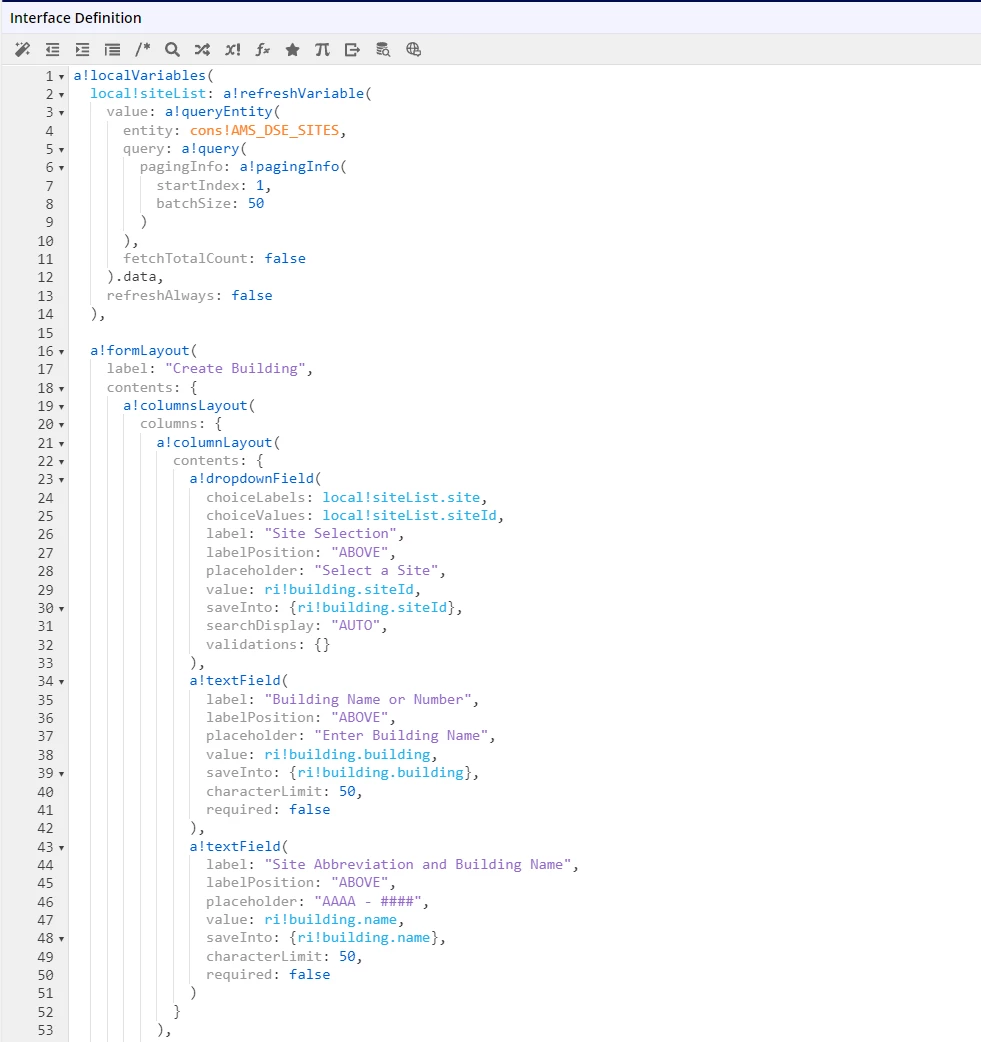Click "Site Abbreviation and Building Name" string
Image resolution: width=981 pixels, height=1042 pixels.
(x=418, y=865)
